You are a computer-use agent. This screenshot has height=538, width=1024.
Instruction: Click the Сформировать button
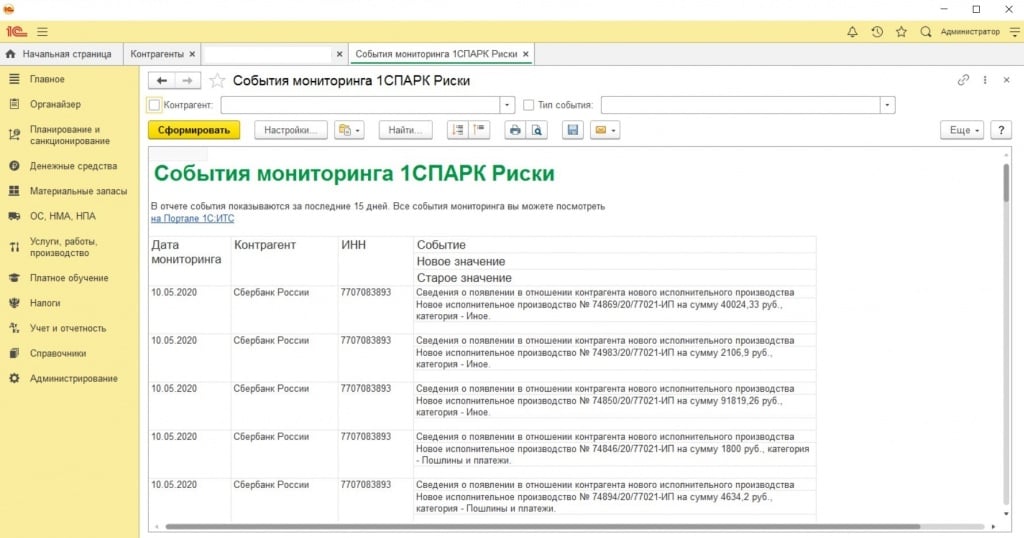point(194,130)
